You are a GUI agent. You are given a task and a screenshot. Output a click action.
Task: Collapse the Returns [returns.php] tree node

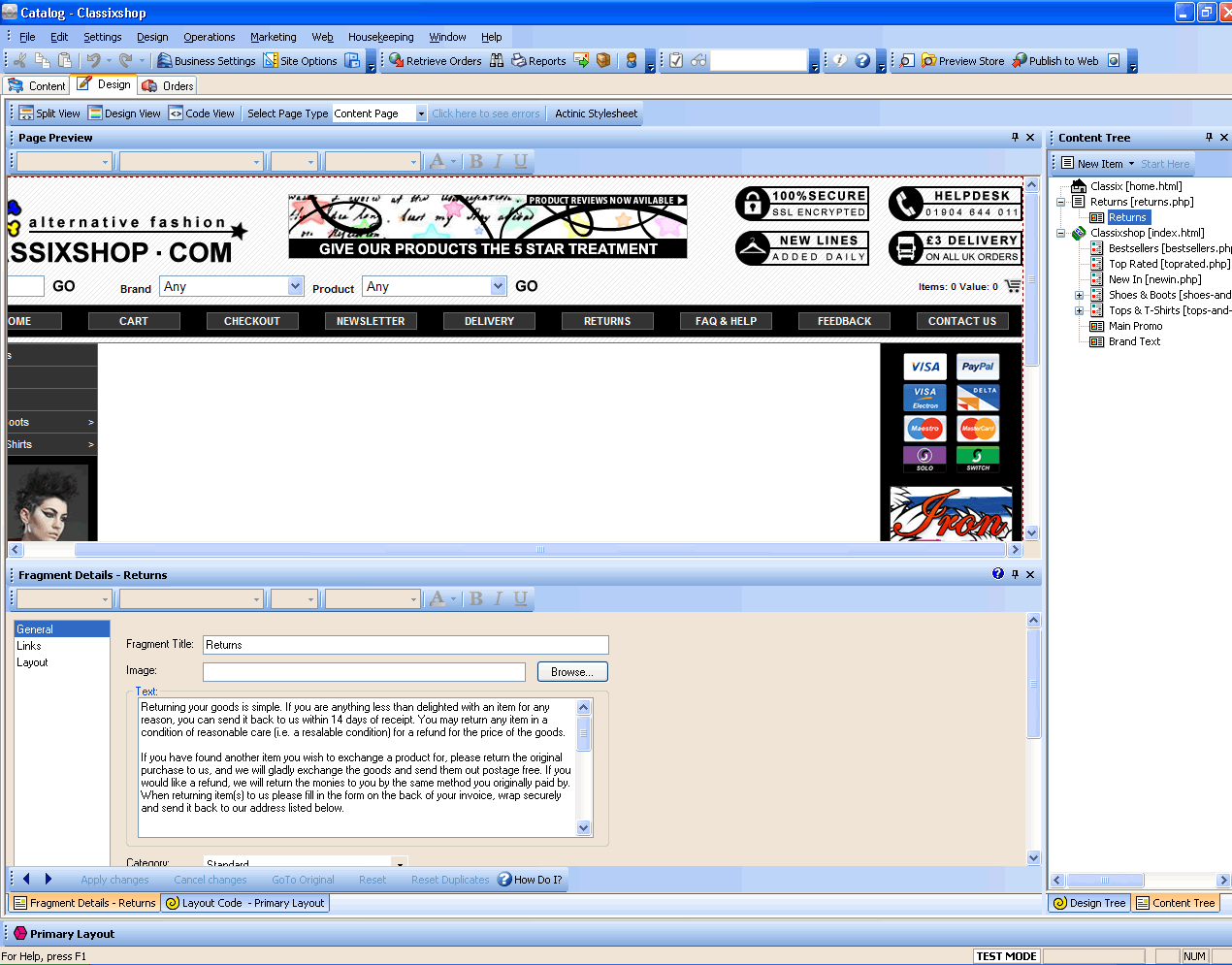(1061, 202)
